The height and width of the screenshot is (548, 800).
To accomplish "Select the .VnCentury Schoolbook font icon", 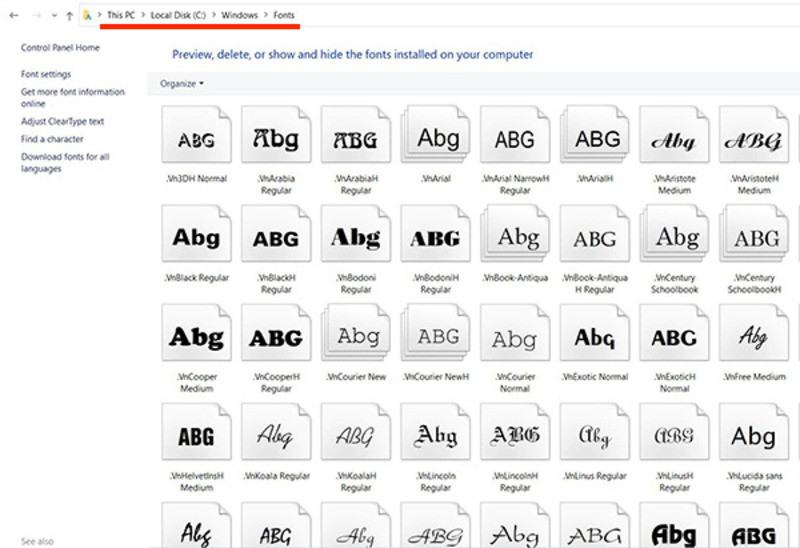I will pyautogui.click(x=674, y=233).
